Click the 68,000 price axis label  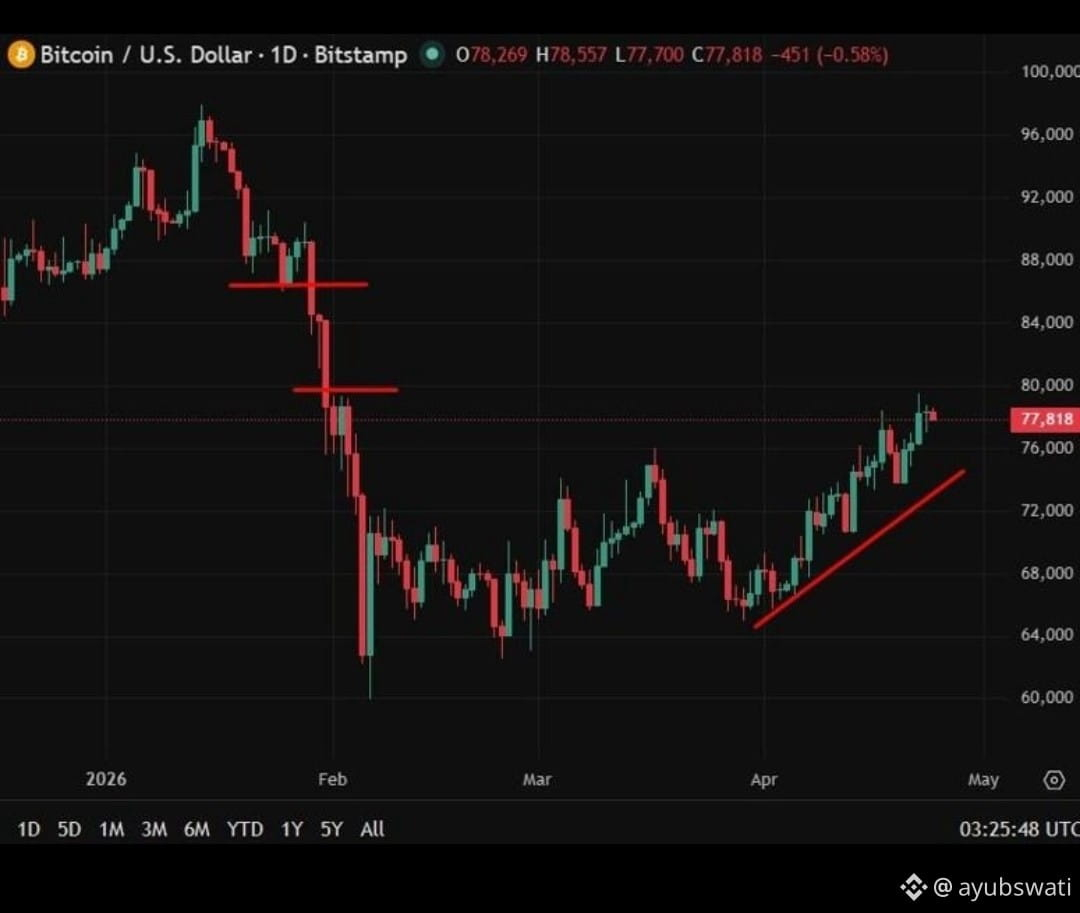pos(1047,573)
